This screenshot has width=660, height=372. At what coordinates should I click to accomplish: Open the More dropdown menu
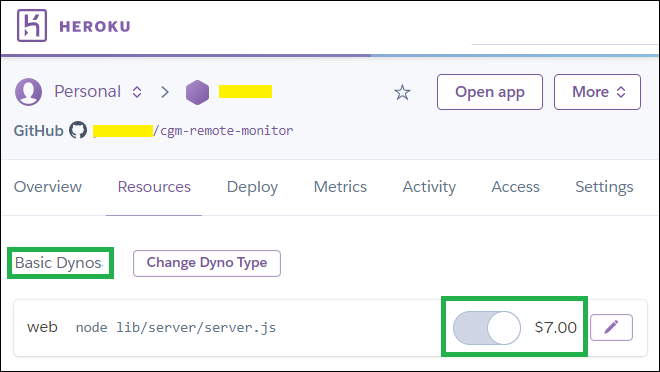597,92
